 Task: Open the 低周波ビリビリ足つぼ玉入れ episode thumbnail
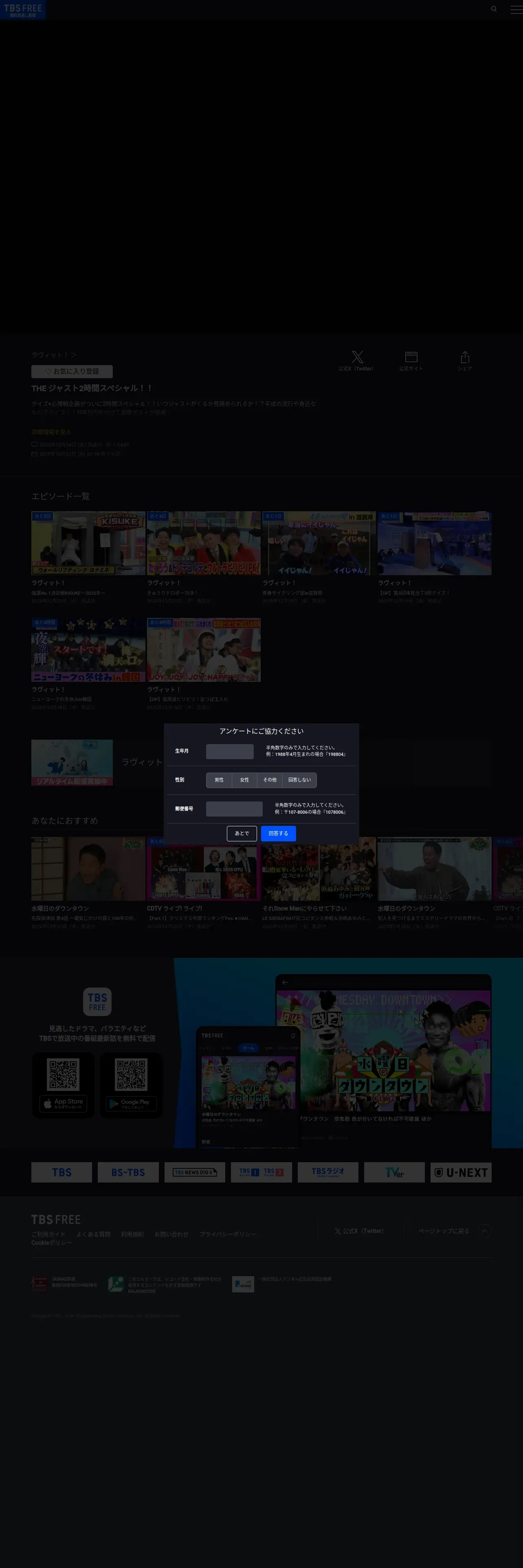pyautogui.click(x=203, y=650)
